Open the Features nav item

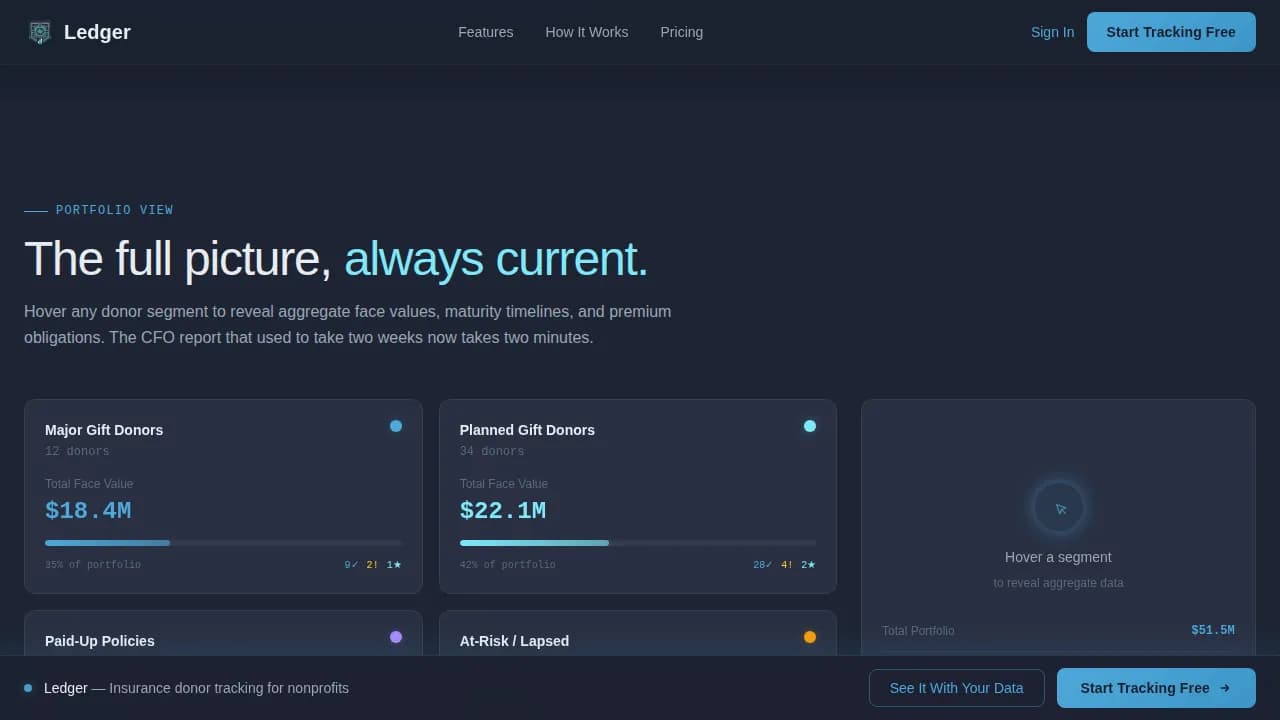486,32
